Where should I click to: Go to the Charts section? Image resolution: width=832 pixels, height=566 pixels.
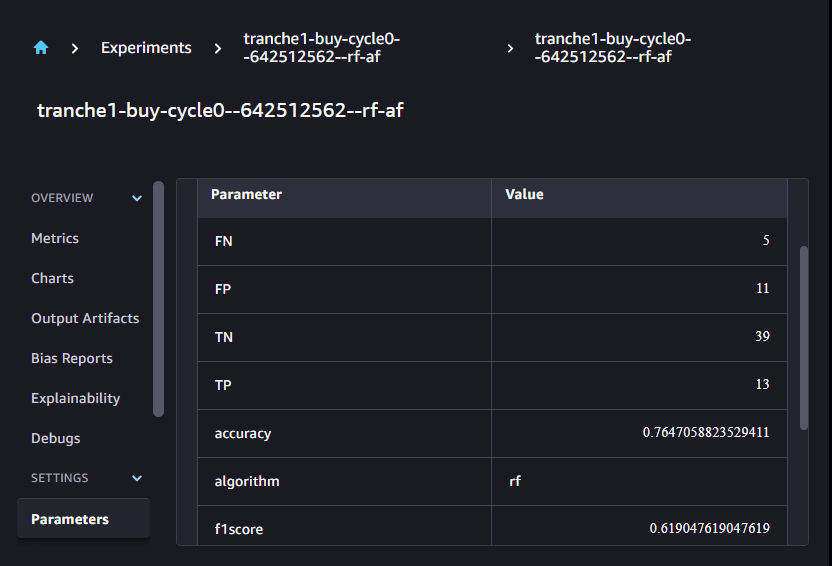tap(52, 278)
